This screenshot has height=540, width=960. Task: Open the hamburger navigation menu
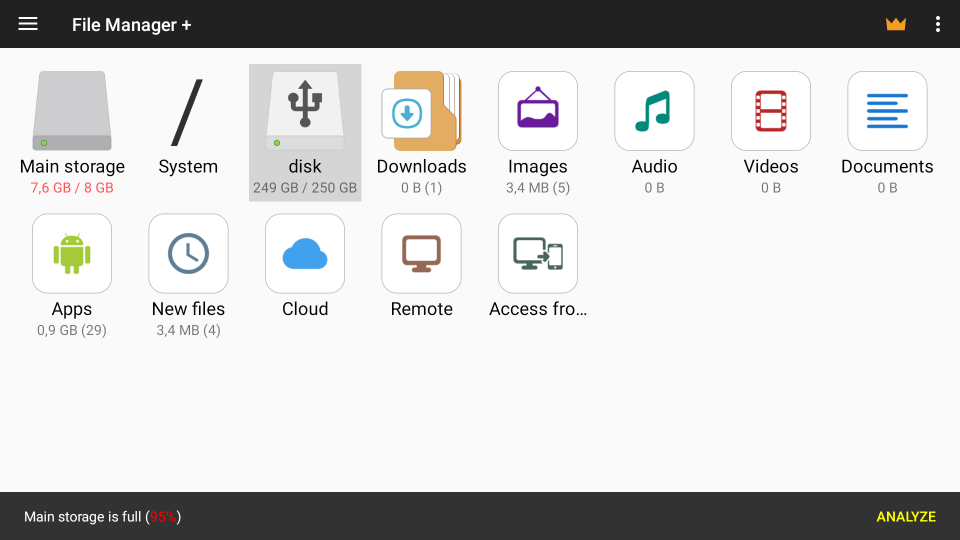point(28,24)
